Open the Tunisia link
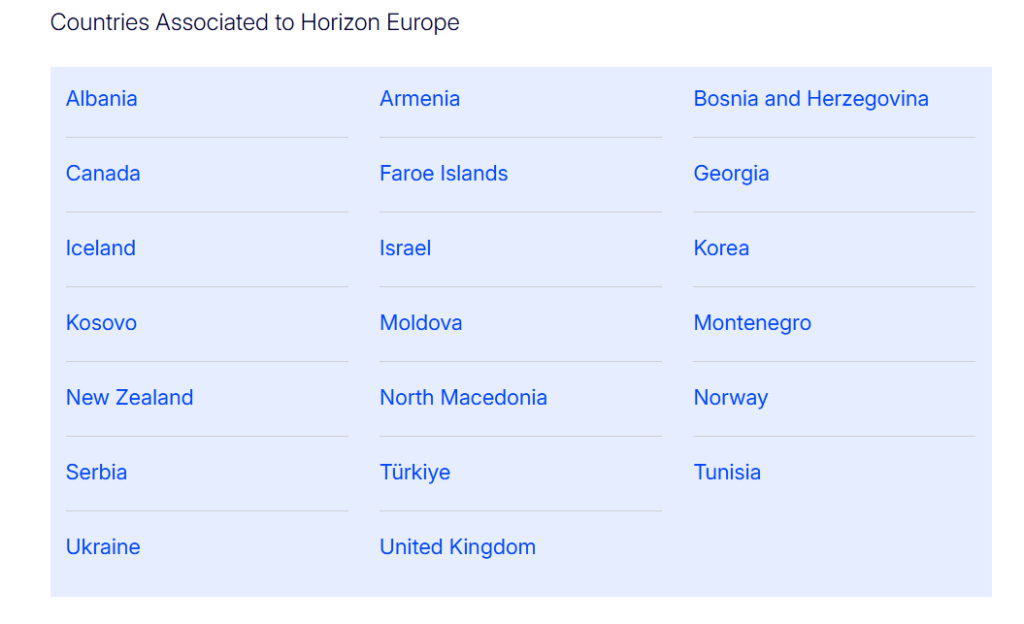 point(727,472)
